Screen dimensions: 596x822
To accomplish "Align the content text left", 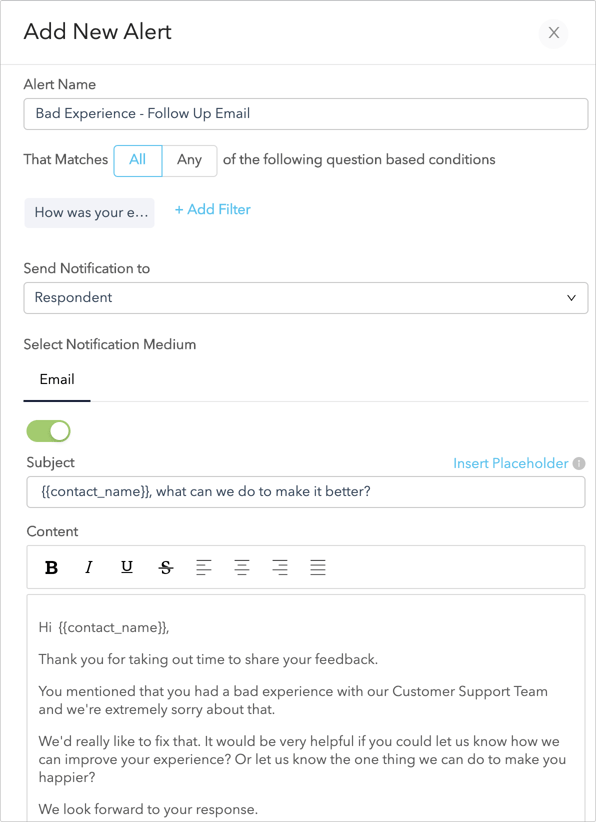I will 204,567.
